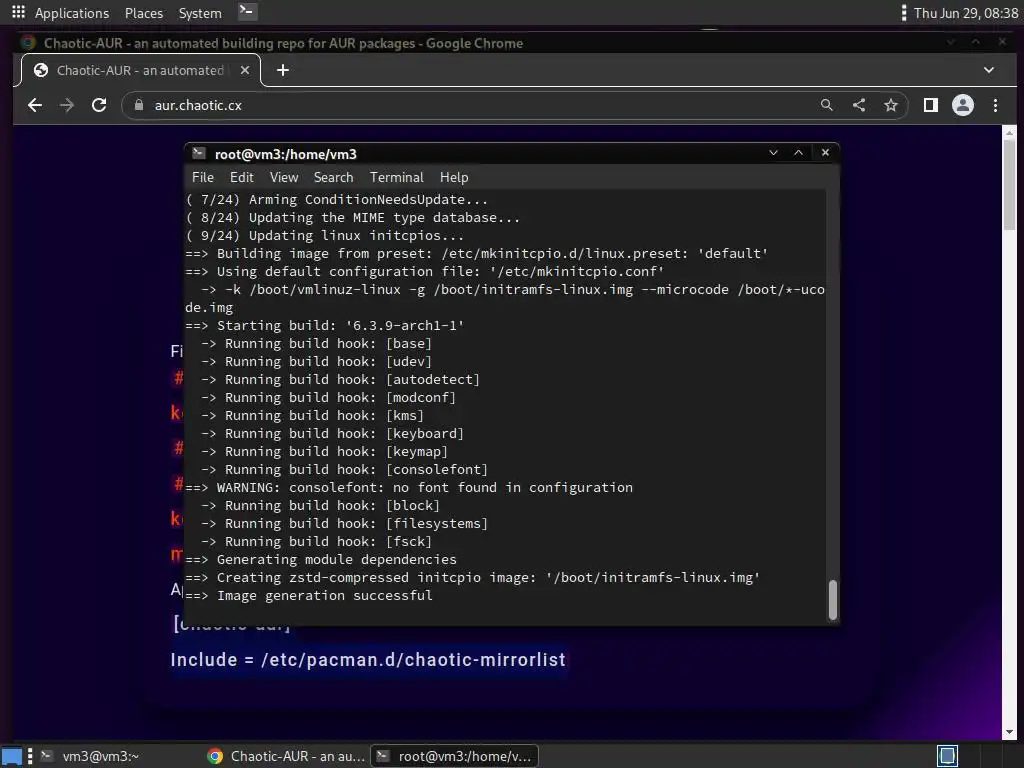Image resolution: width=1024 pixels, height=768 pixels.
Task: Click the search magnifier in address bar
Action: 827,105
